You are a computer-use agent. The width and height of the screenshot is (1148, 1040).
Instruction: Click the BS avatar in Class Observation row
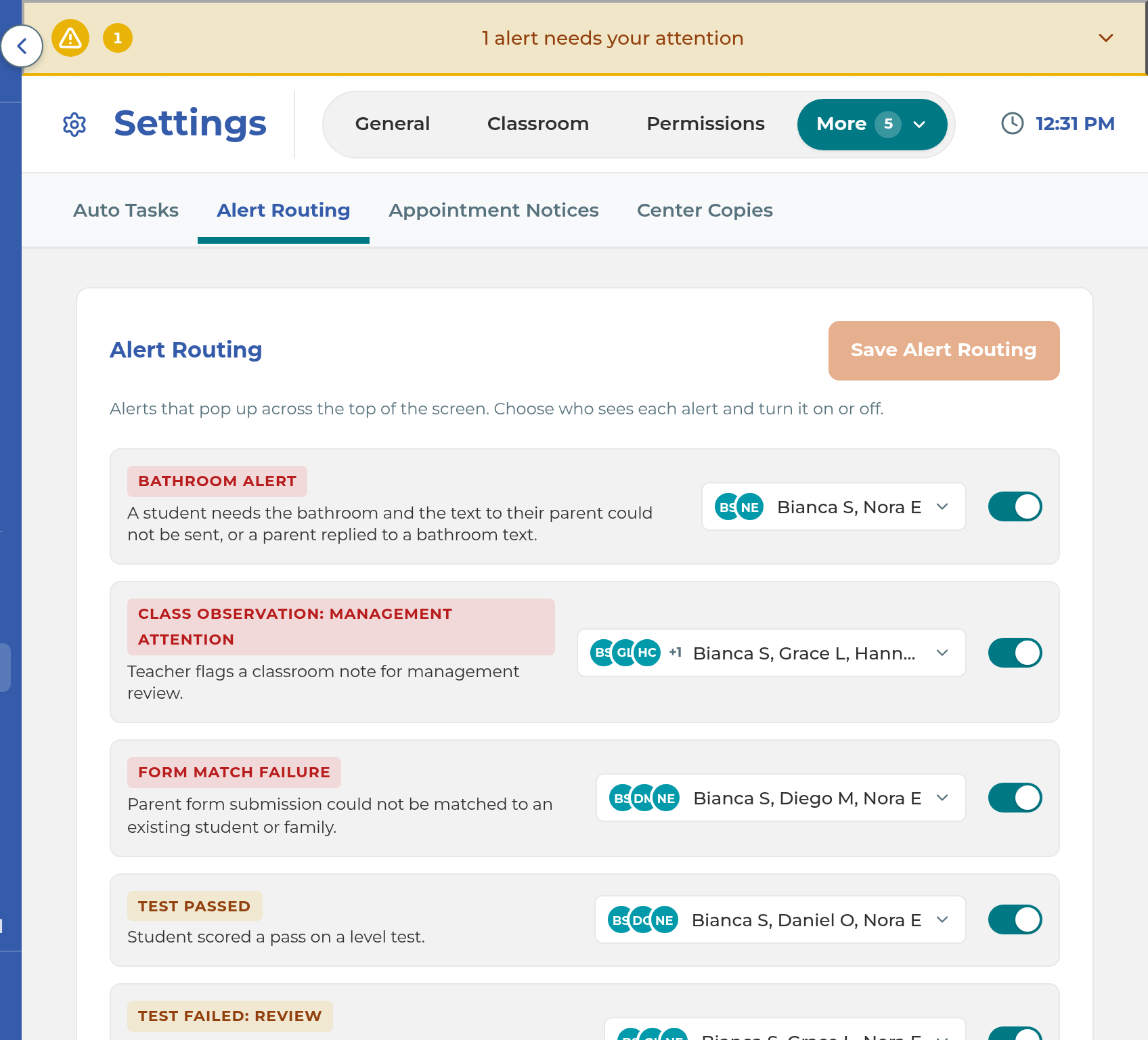601,653
